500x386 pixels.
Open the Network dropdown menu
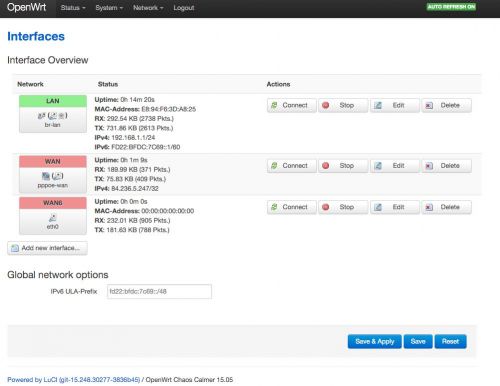(x=148, y=8)
